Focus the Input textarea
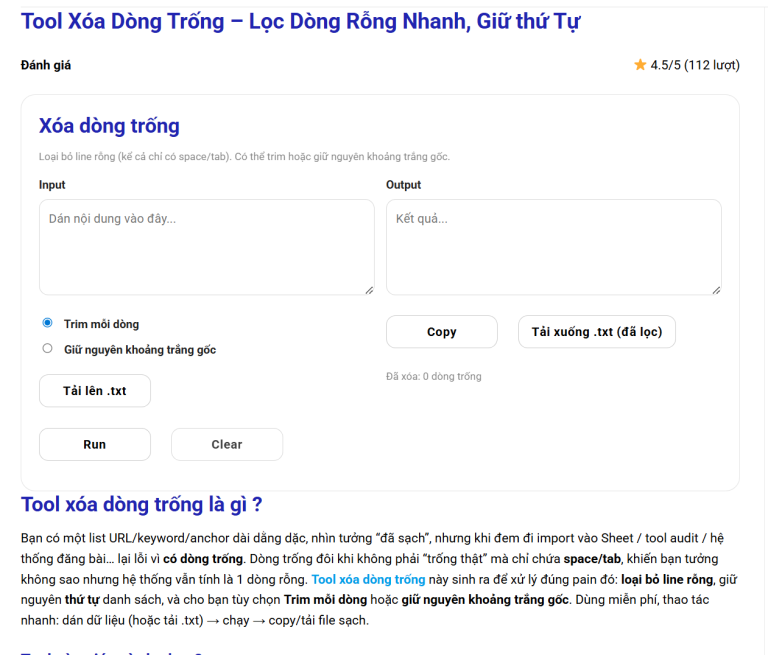 click(x=207, y=247)
